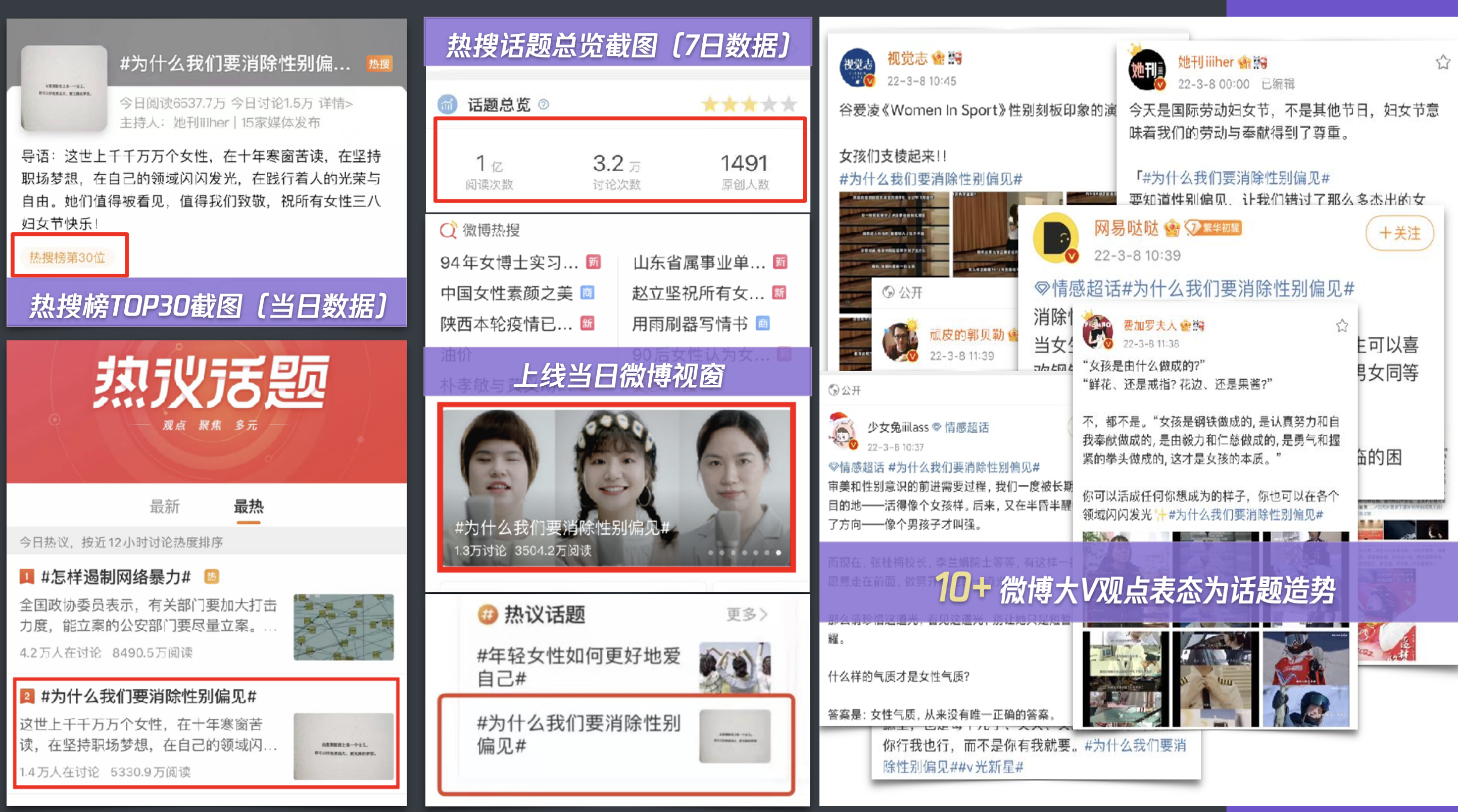
Task: Click the topic cover thumbnail in header
Action: click(x=65, y=88)
